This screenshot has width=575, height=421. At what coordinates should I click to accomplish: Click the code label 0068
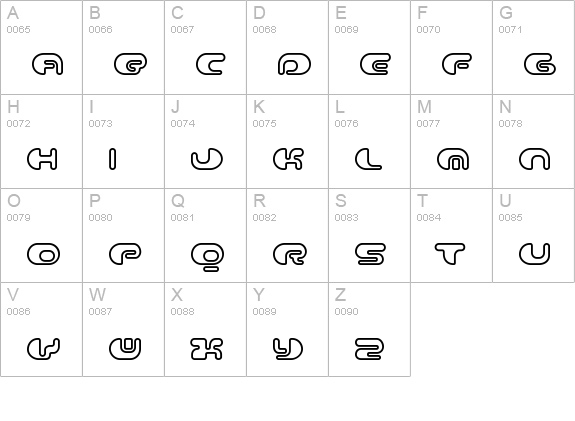tap(264, 29)
